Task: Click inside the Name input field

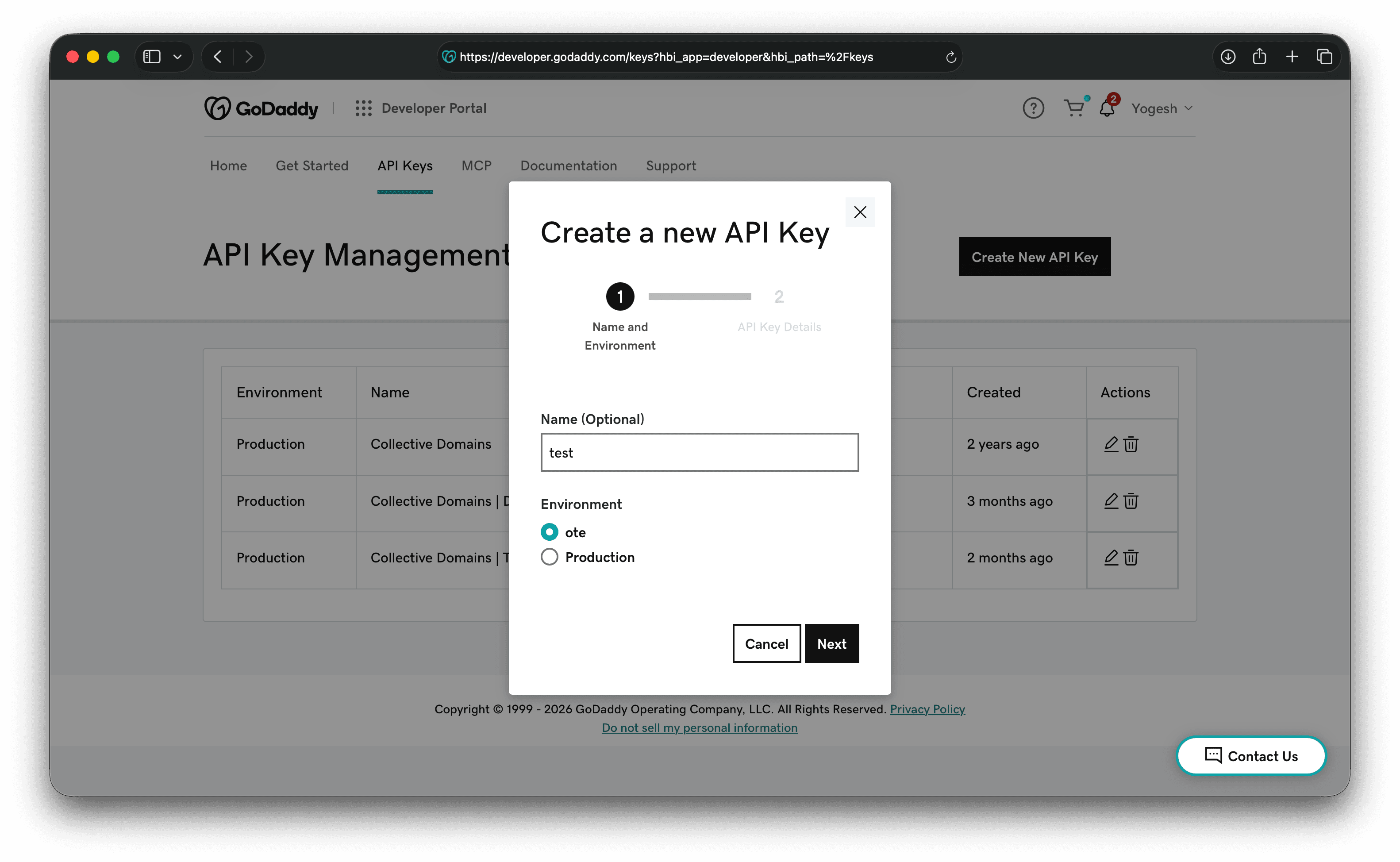Action: [700, 452]
